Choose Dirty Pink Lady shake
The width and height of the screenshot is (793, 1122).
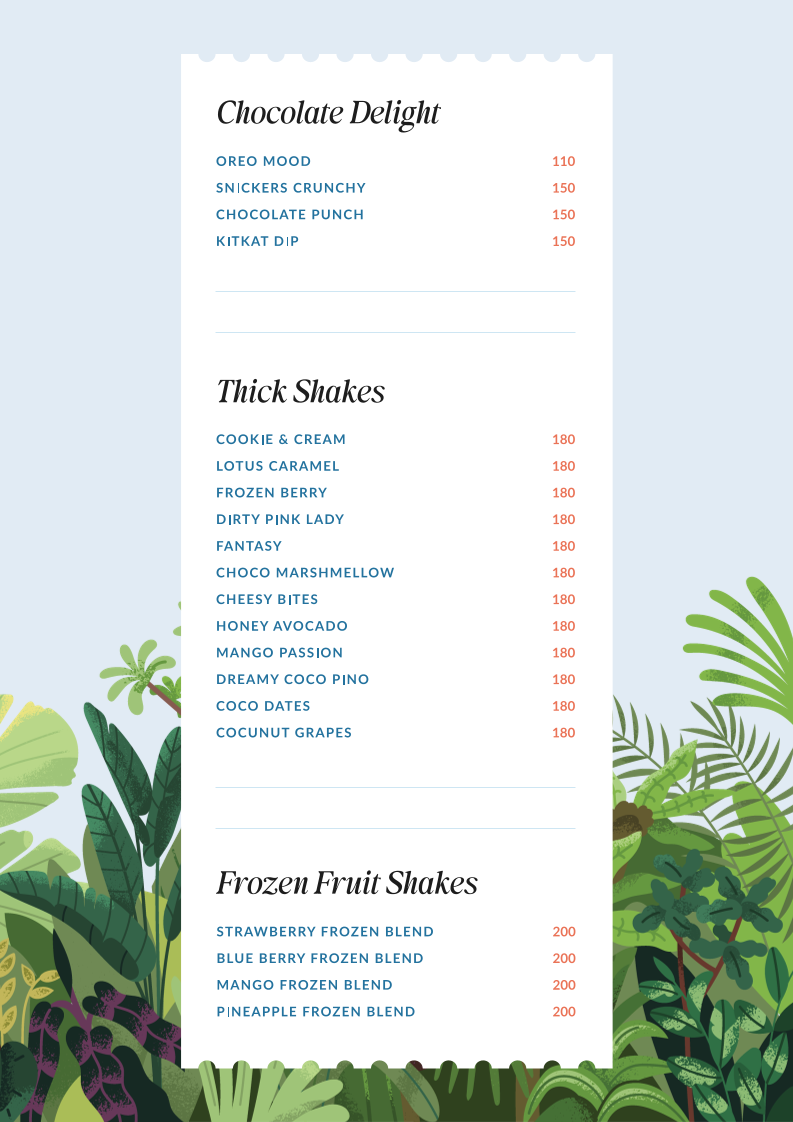point(280,519)
